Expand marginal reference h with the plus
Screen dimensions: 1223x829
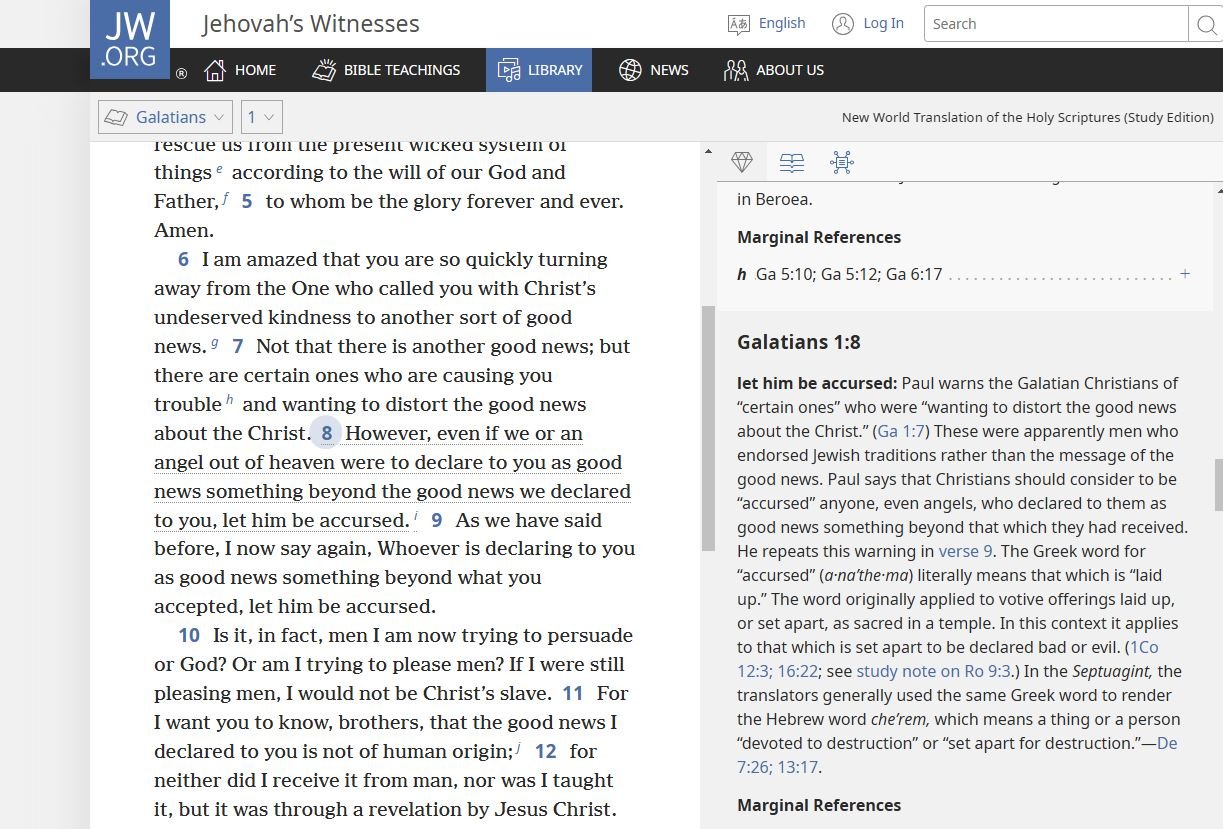coord(1185,274)
